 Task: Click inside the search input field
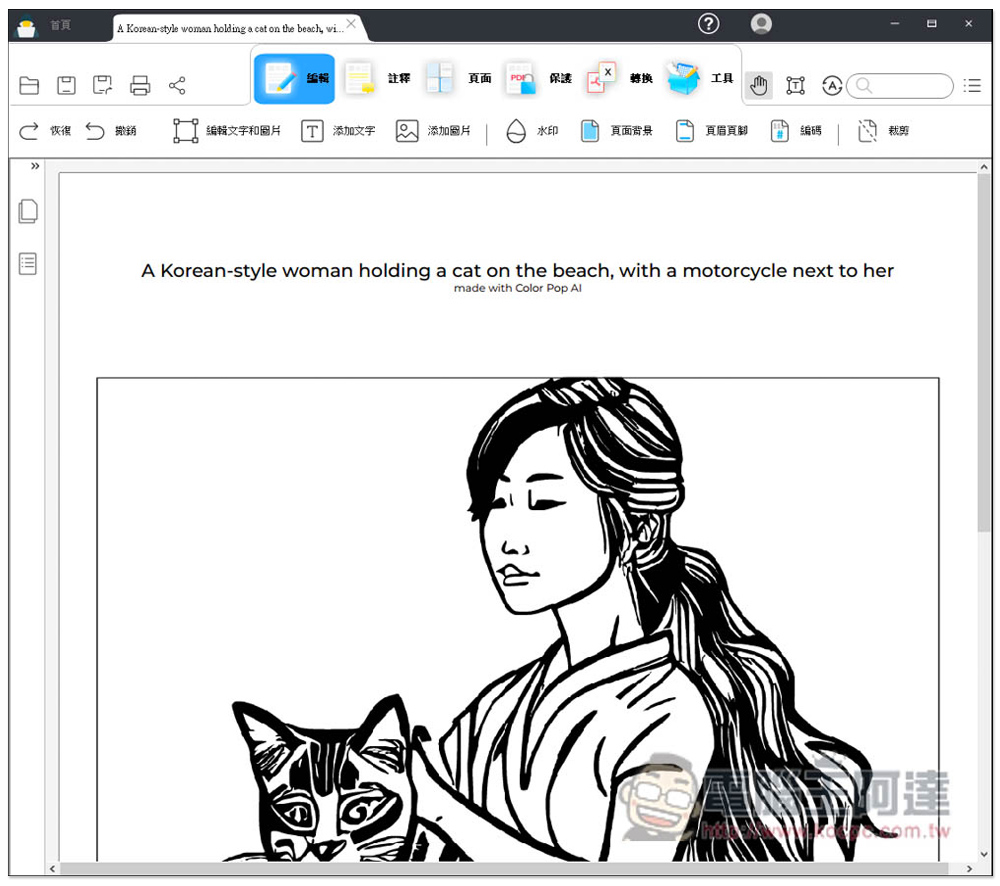(908, 86)
